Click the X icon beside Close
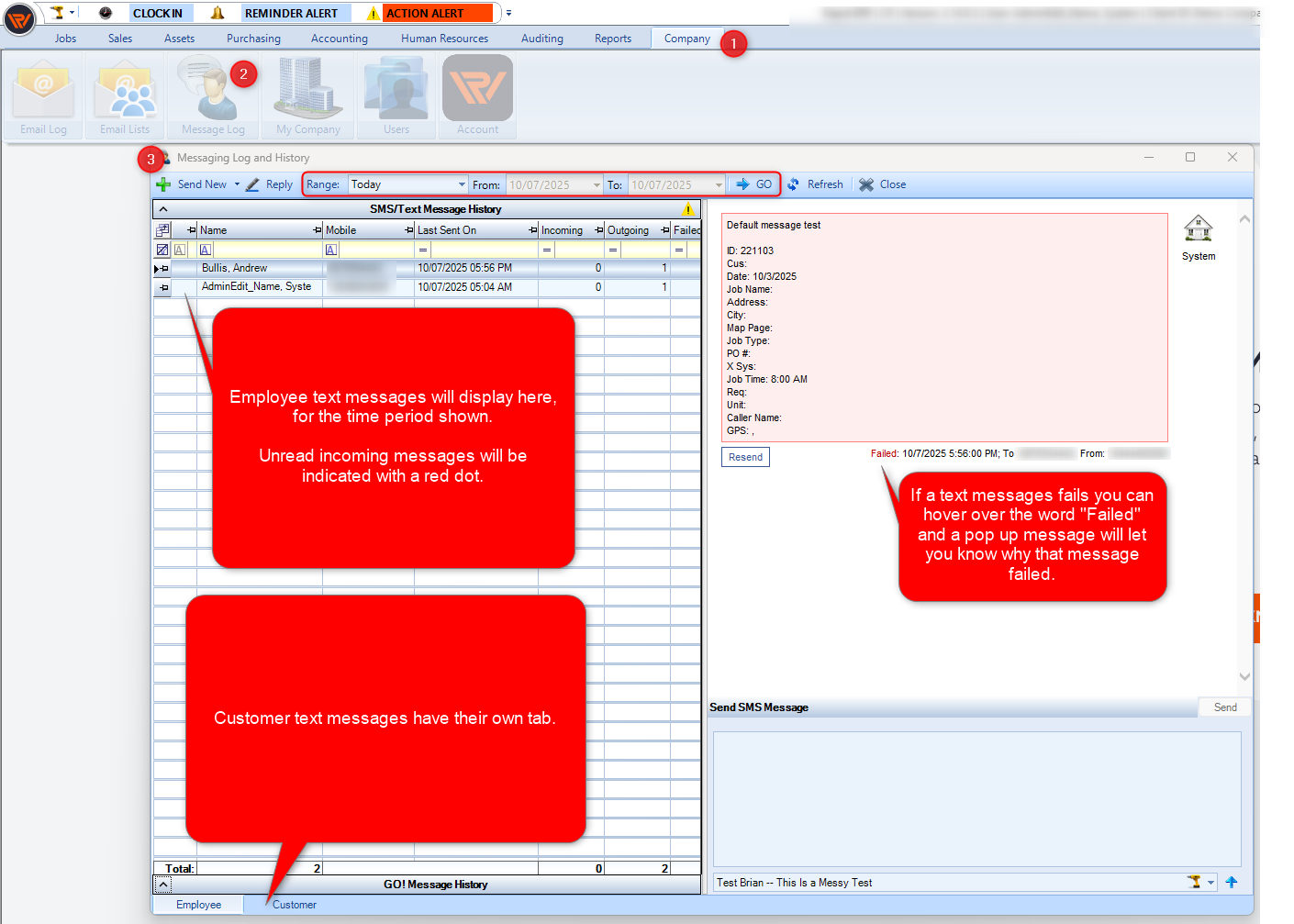The height and width of the screenshot is (924, 1294). (865, 184)
